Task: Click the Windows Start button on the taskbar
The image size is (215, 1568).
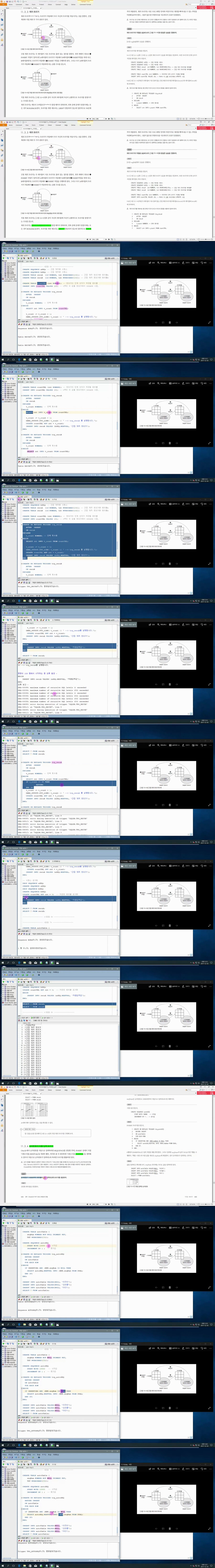Action: pos(2,359)
